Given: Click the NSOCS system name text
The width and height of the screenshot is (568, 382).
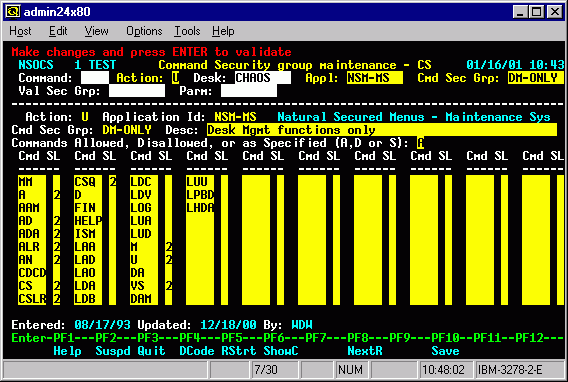Looking at the screenshot, I should [36, 65].
